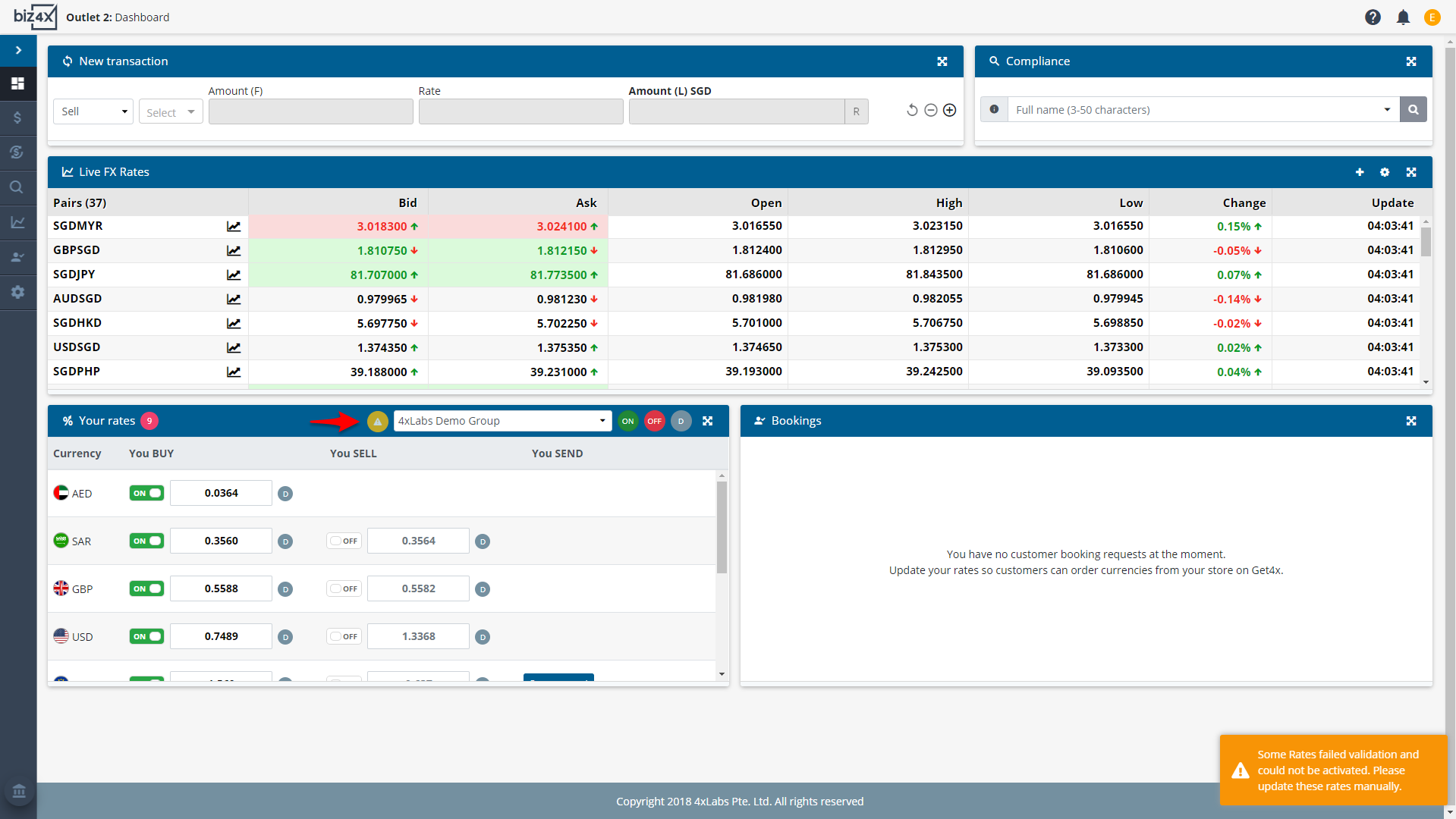Open the search sidebar icon
The image size is (1456, 819).
(x=18, y=187)
